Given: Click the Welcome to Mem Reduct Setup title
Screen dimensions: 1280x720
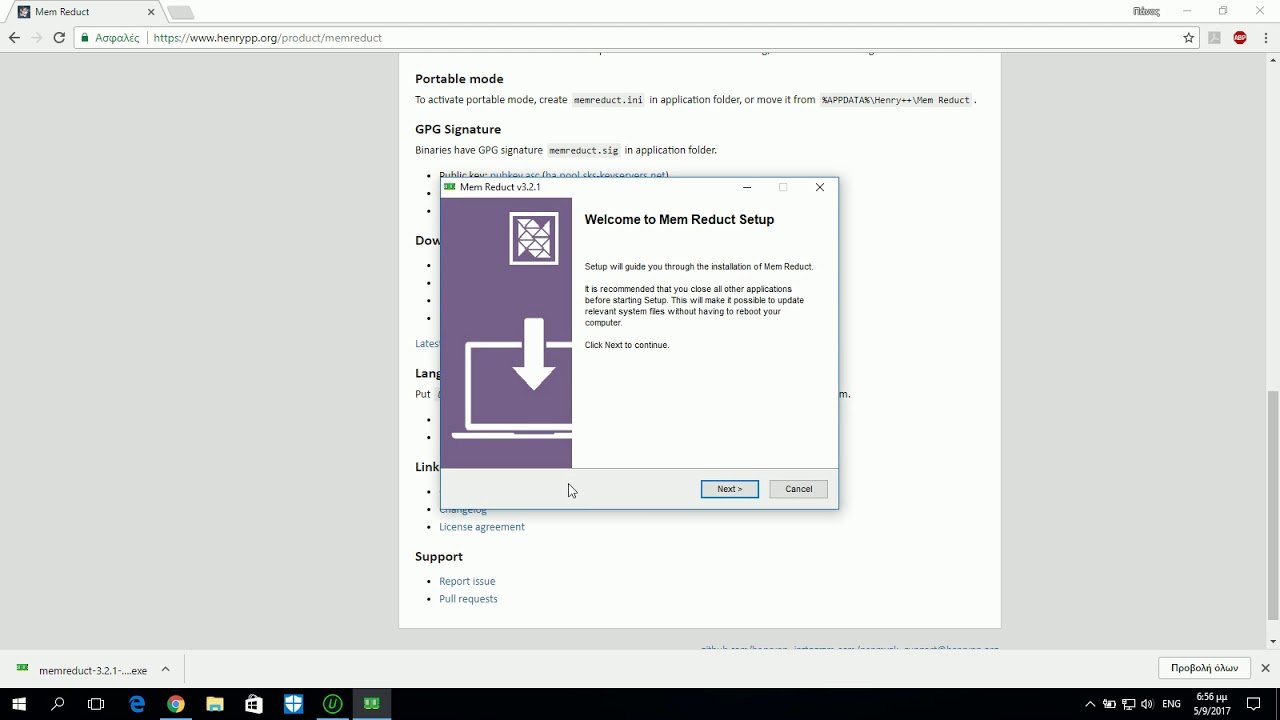Looking at the screenshot, I should (679, 220).
